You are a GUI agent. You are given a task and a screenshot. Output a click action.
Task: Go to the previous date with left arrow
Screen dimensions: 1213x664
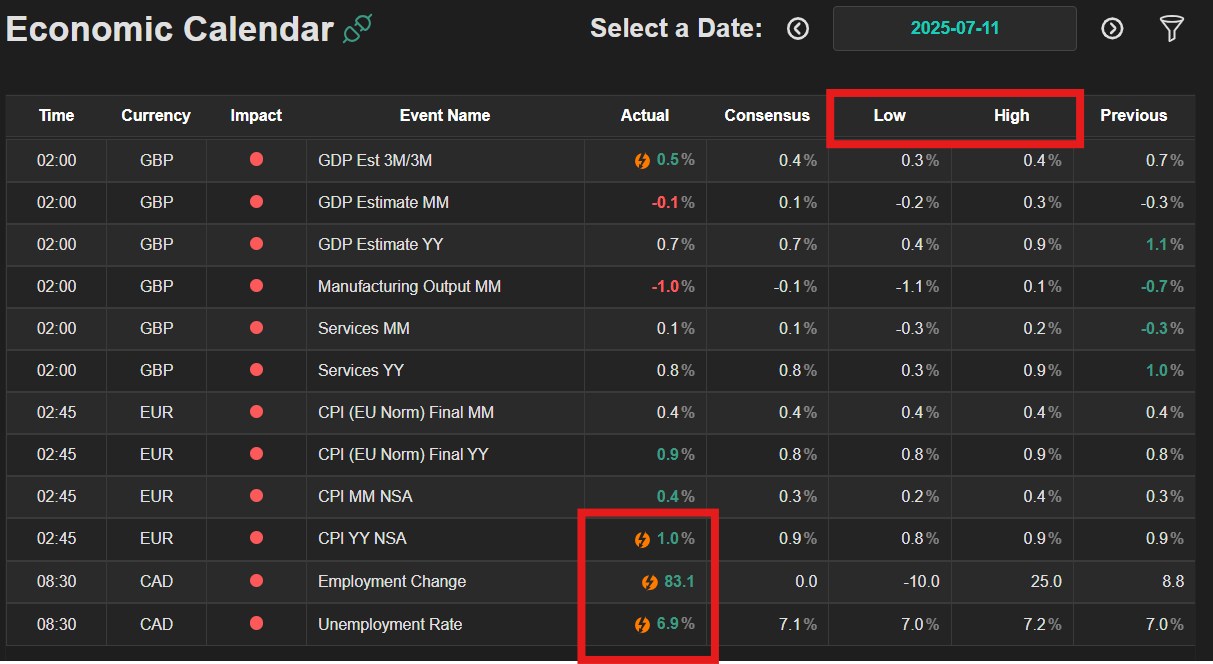pyautogui.click(x=797, y=29)
